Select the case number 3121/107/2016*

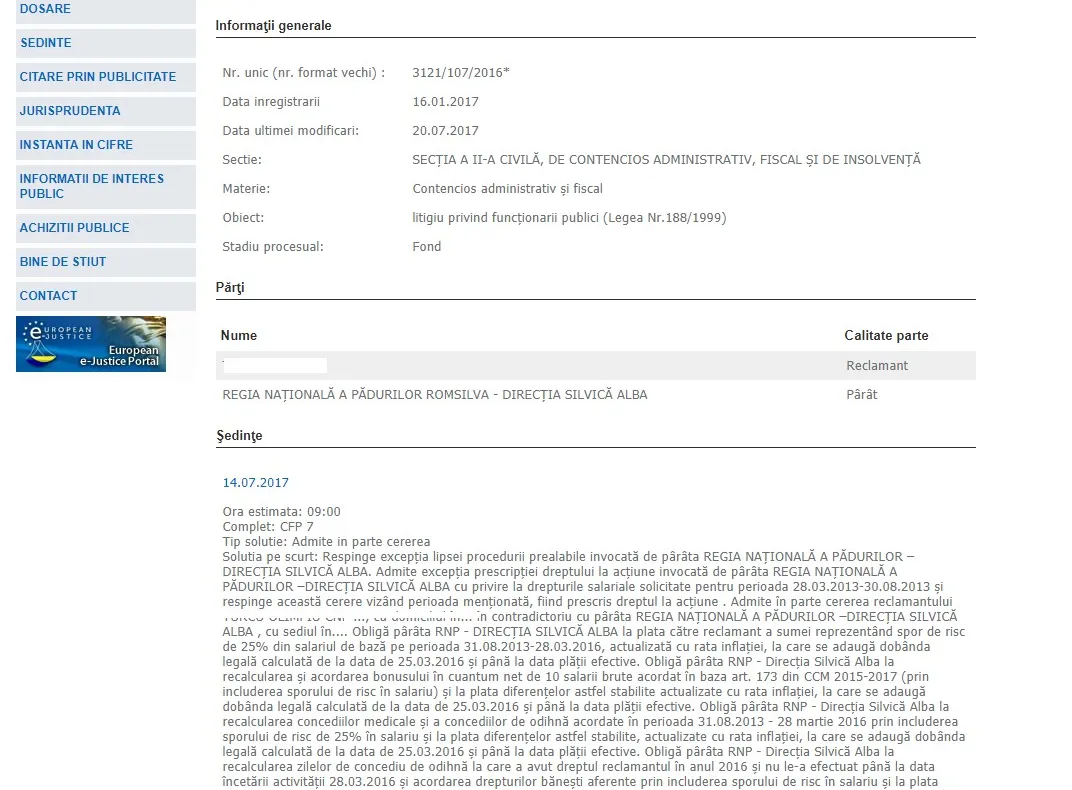point(461,72)
